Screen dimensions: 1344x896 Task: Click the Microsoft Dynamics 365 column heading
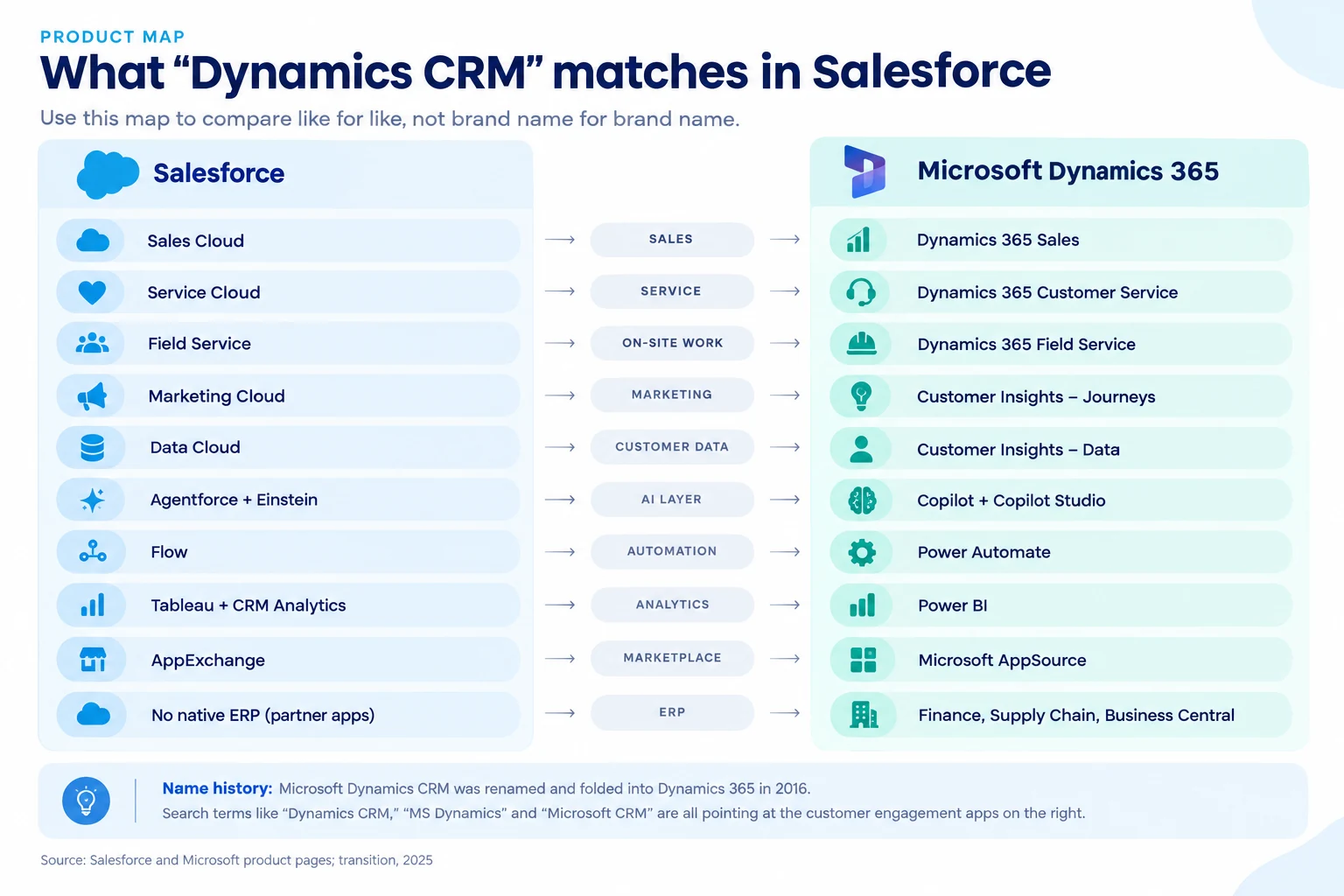tap(1068, 171)
